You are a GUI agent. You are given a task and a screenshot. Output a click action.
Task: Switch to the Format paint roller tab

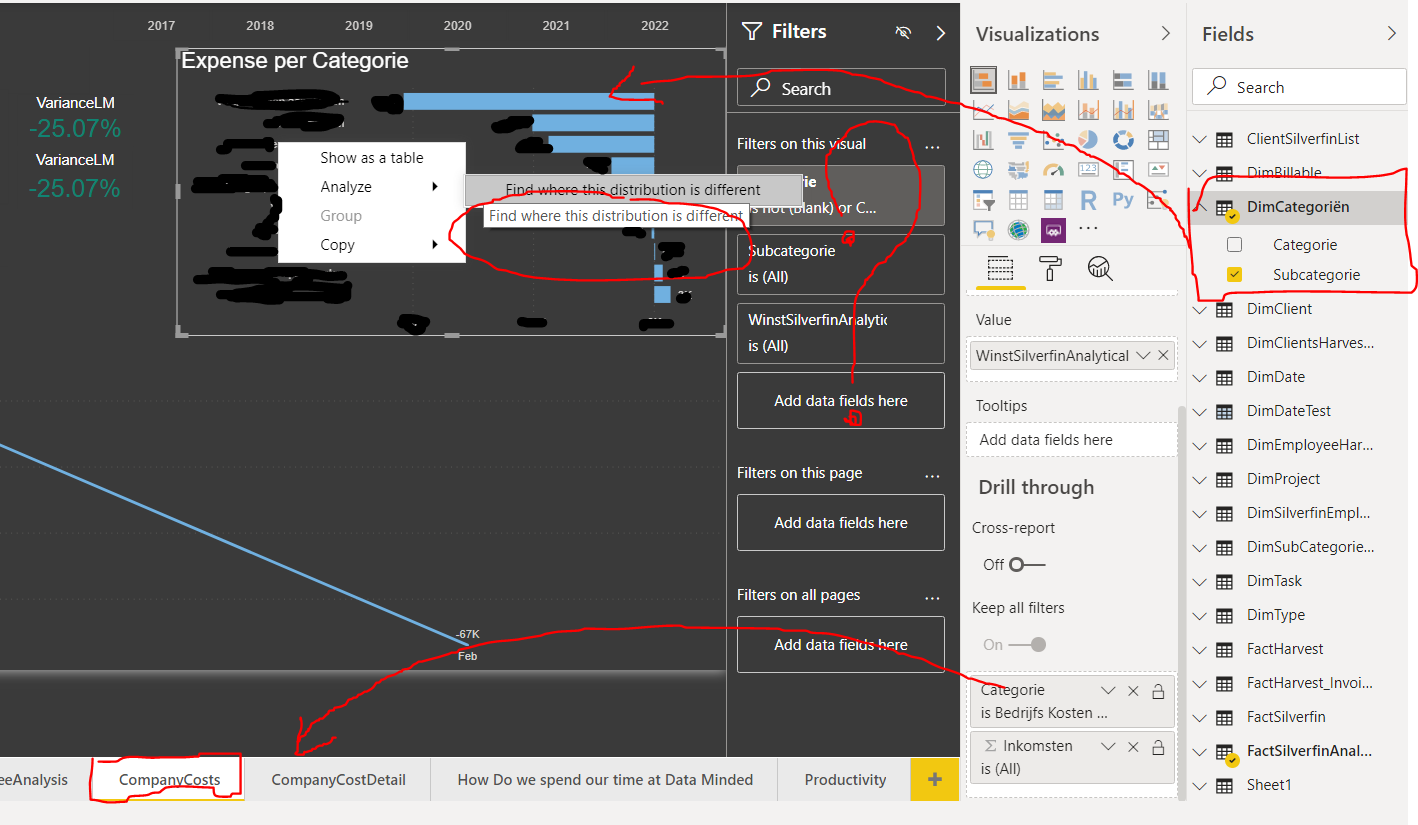[1051, 268]
